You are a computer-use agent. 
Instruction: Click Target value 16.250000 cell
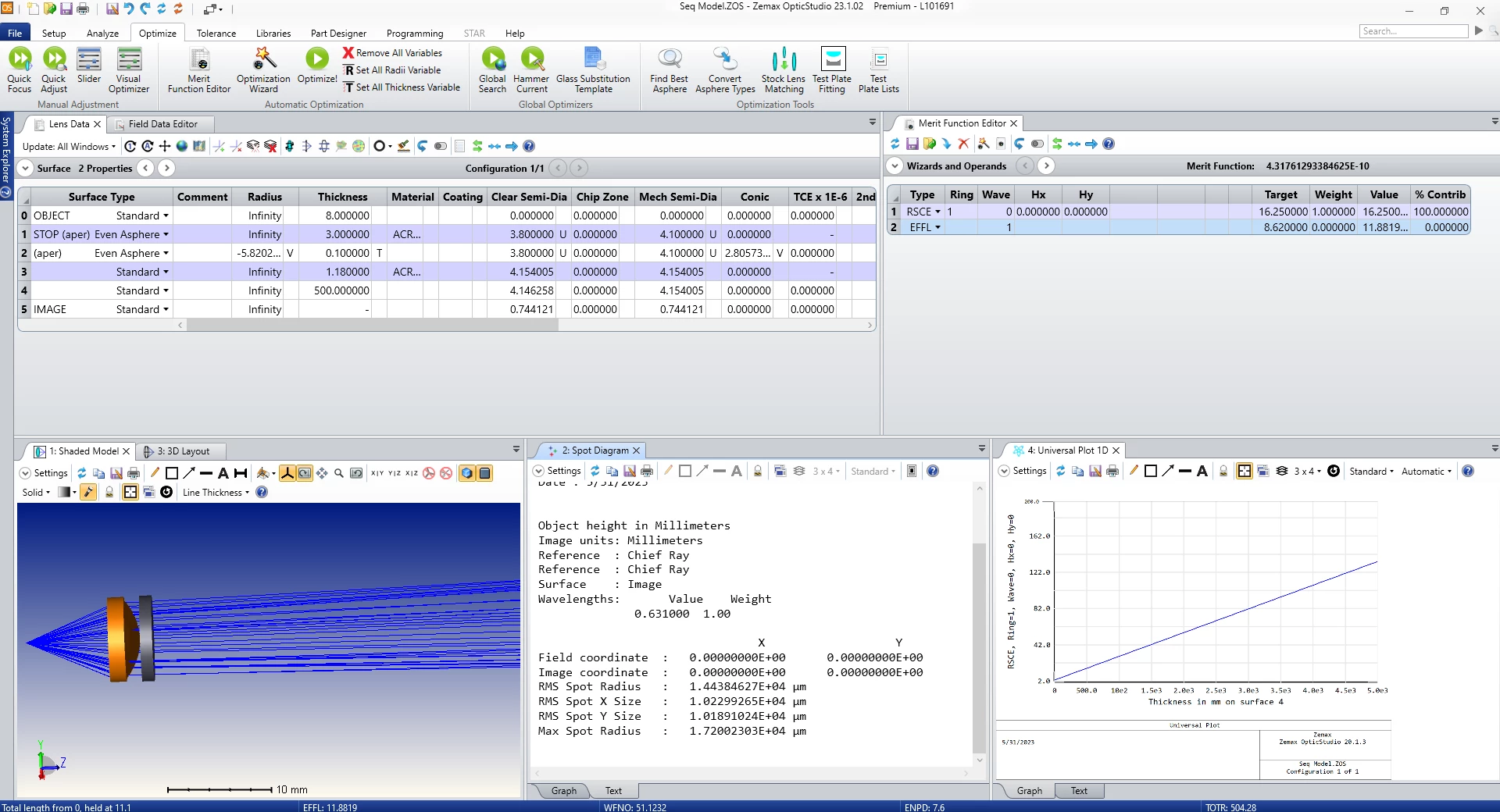1281,212
